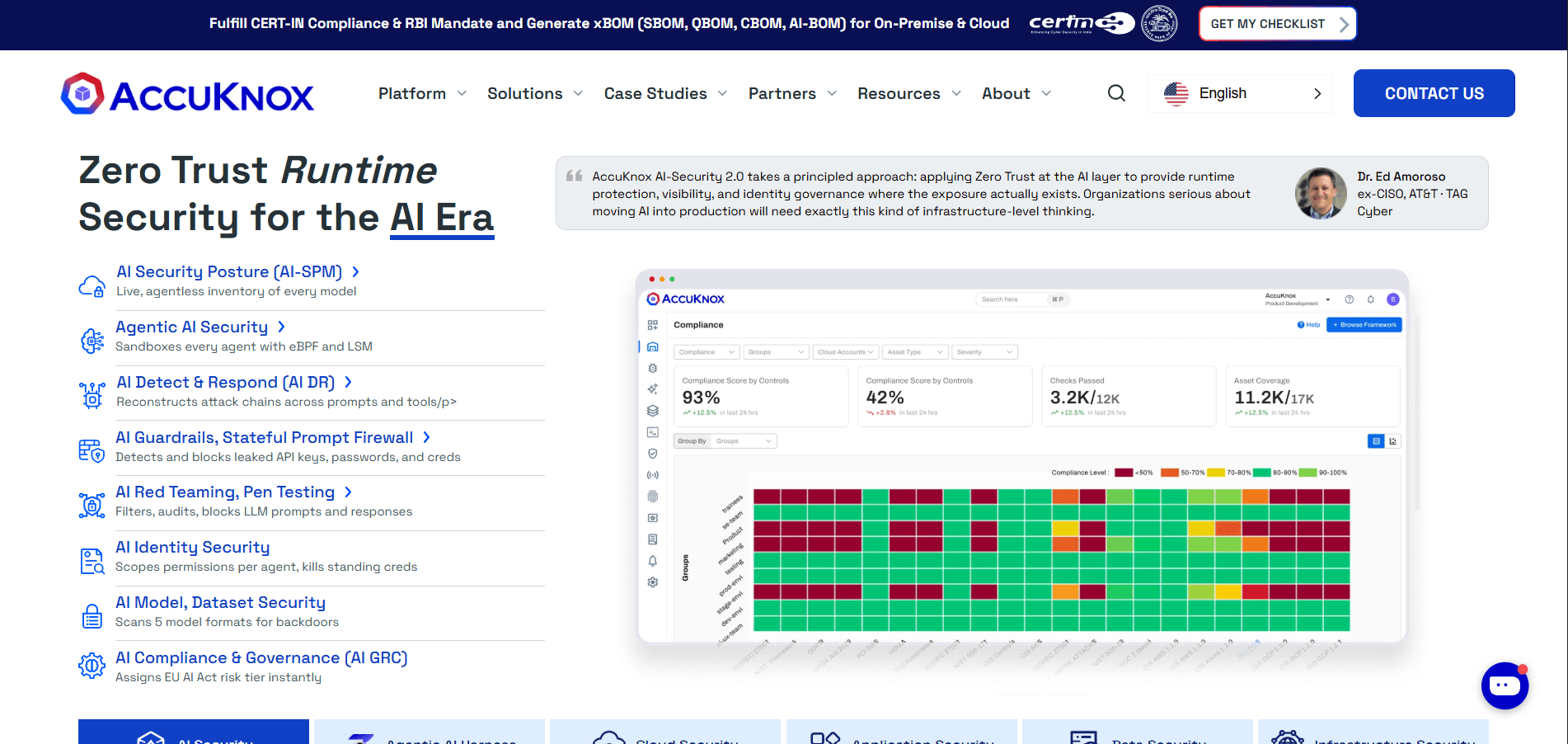Screen dimensions: 1568x744
Task: Click the CERT-IN compliance banner text
Action: tap(609, 23)
